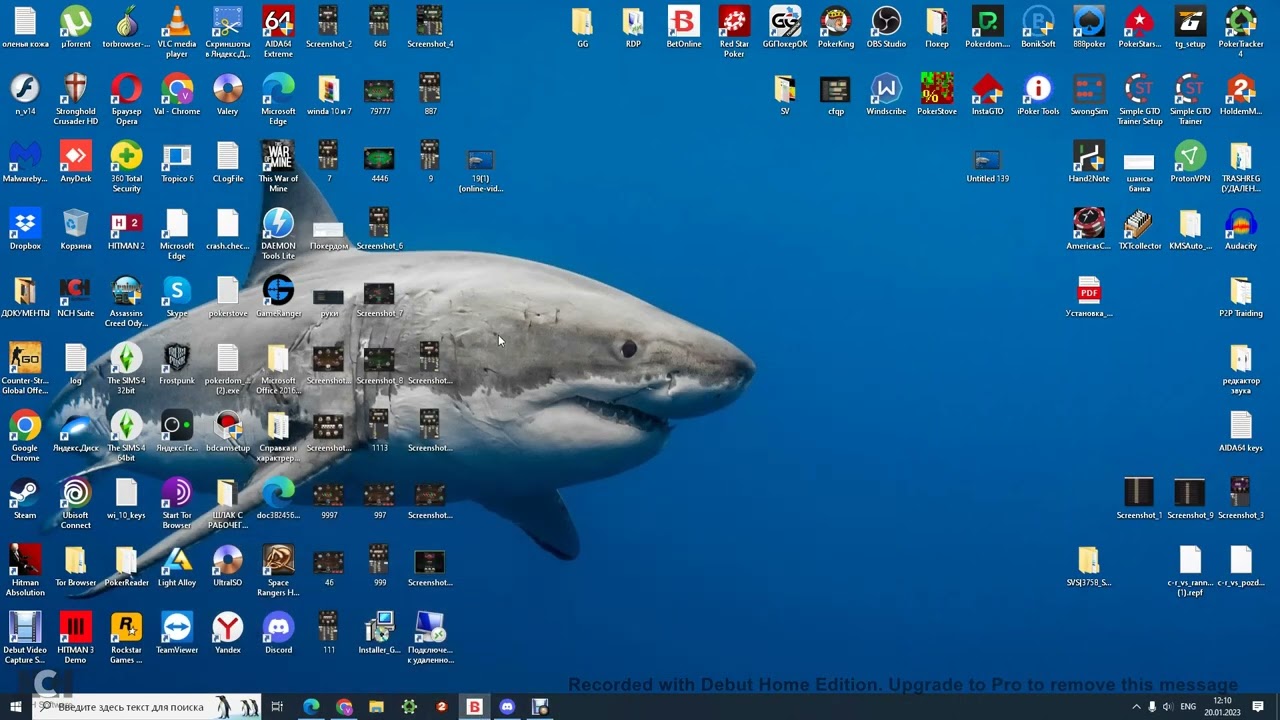Select the Skype desktop icon
The image size is (1280, 720).
coord(177,297)
